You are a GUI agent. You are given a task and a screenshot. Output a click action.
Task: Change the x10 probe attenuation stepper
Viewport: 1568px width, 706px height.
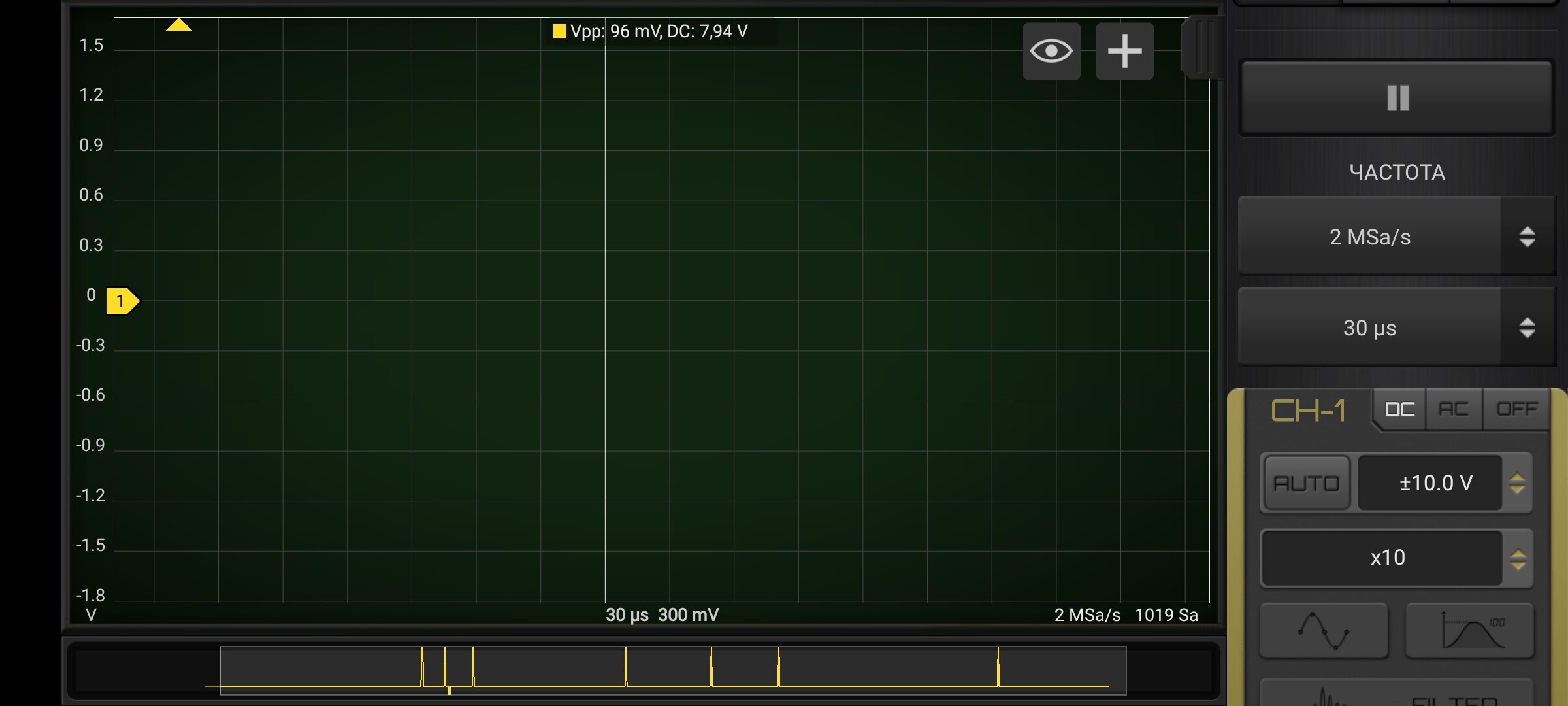[x=1518, y=558]
